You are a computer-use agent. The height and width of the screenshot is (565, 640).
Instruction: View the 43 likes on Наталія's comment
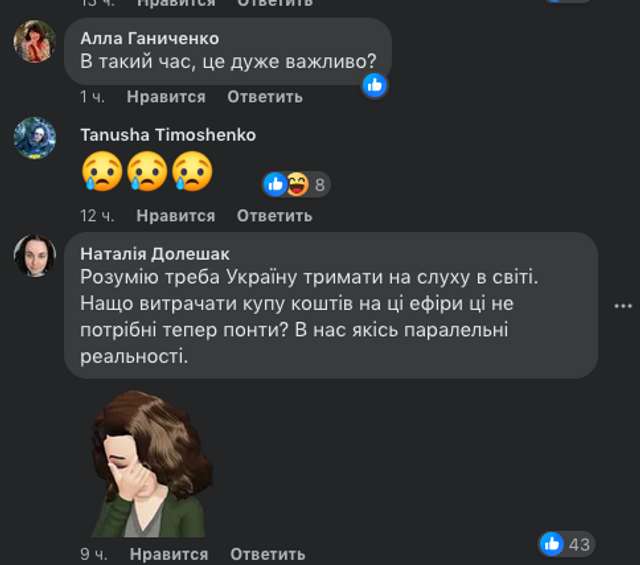click(567, 544)
